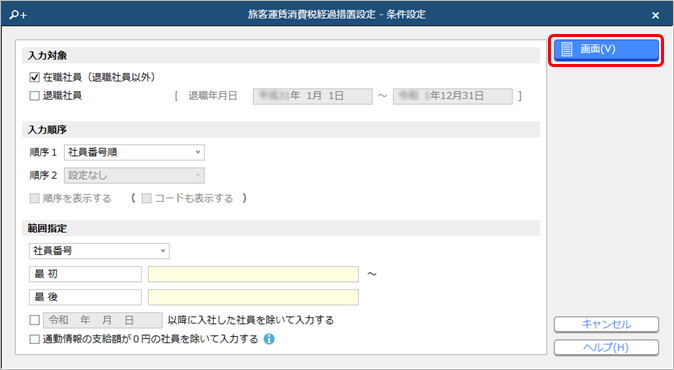
Task: Enable 通勤情報の支給額が0円 exclusion checkbox
Action: pos(34,339)
